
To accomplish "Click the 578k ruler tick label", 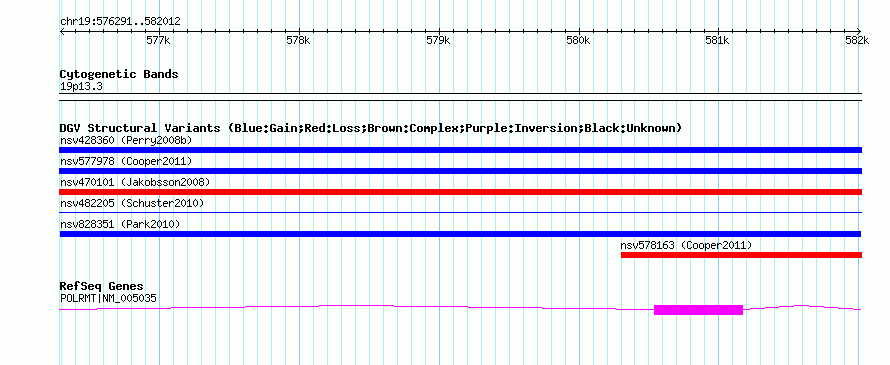I will tap(298, 40).
